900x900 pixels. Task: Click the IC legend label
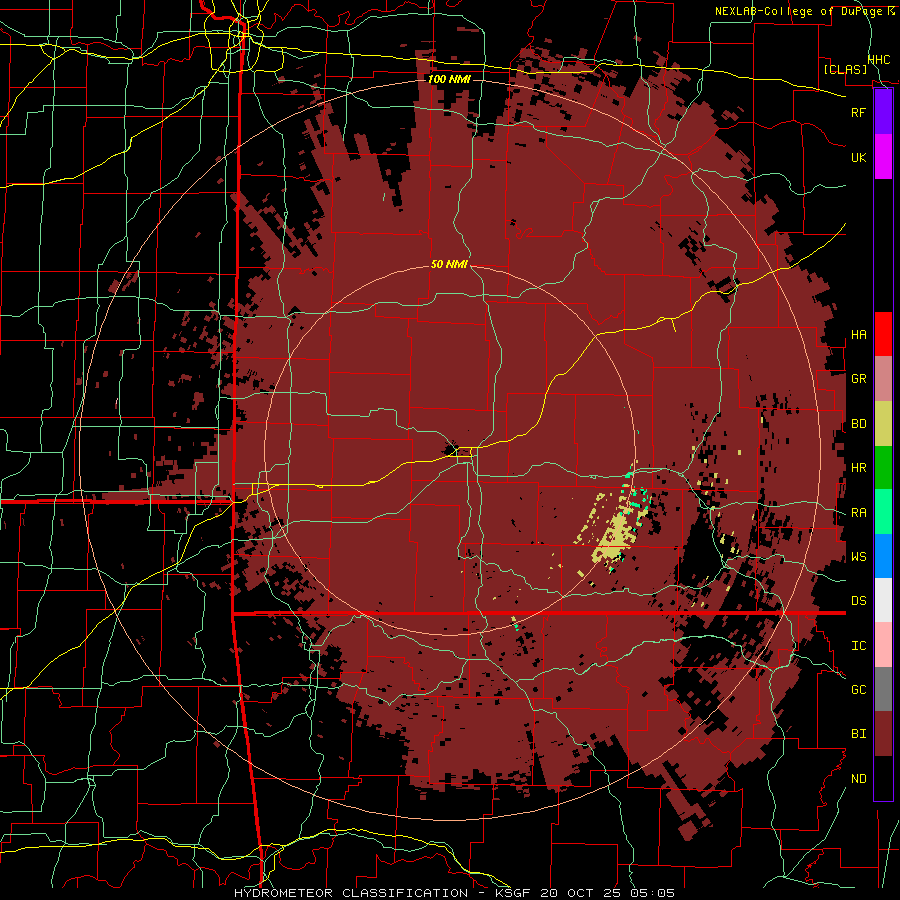coord(858,646)
